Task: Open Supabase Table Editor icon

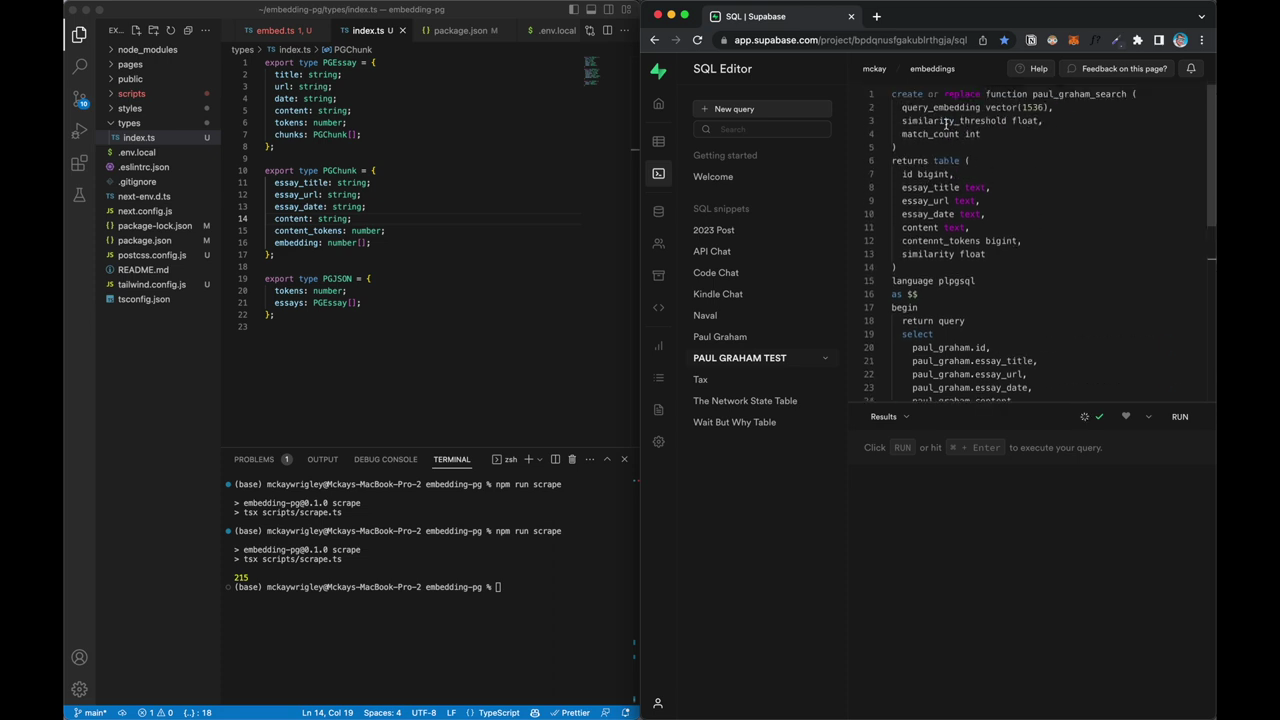Action: pyautogui.click(x=658, y=141)
